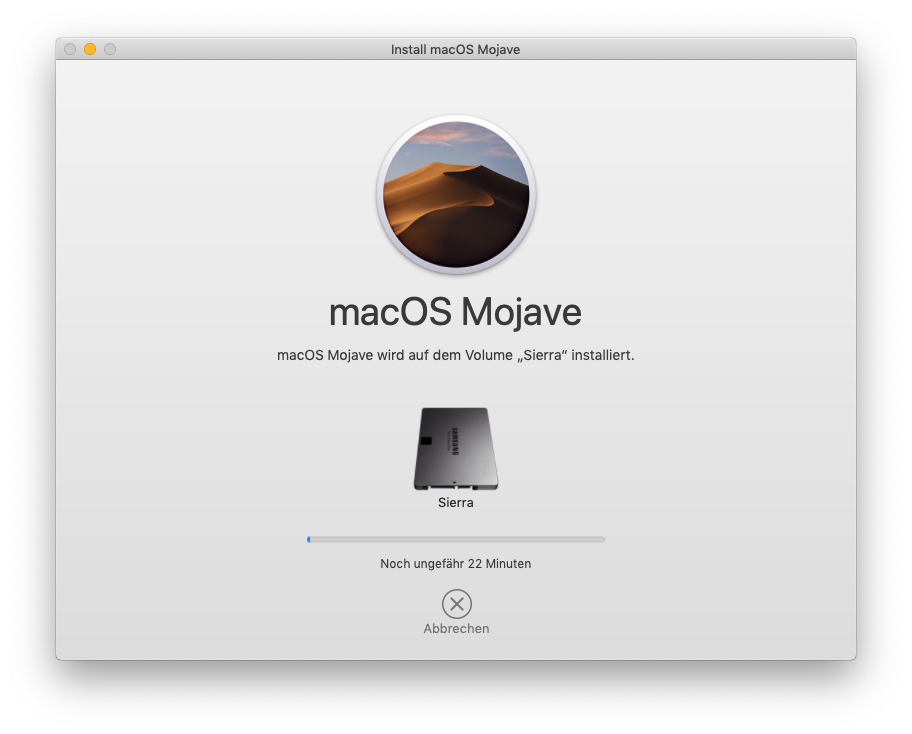
Task: Click the text "macOS Mojave wird auf dem Volume"
Action: [x=395, y=355]
